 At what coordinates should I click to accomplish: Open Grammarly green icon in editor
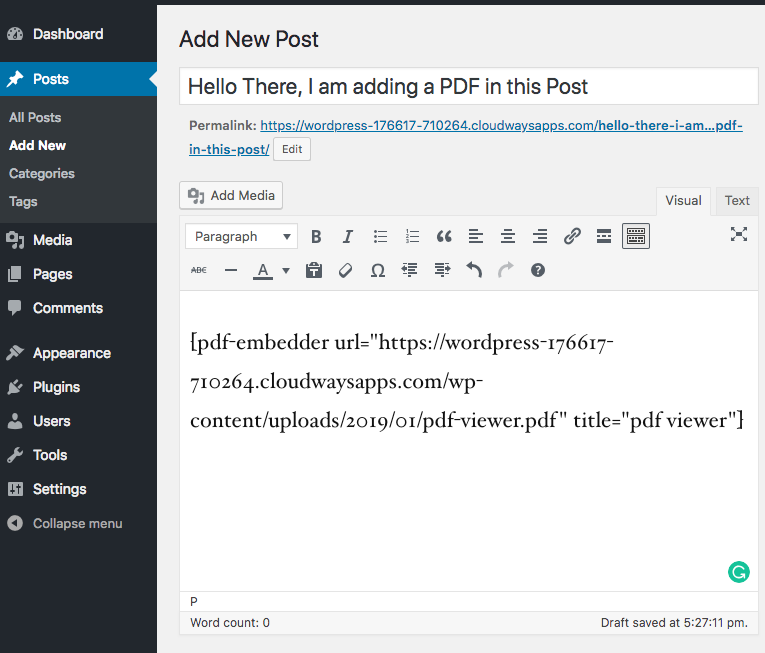tap(739, 572)
